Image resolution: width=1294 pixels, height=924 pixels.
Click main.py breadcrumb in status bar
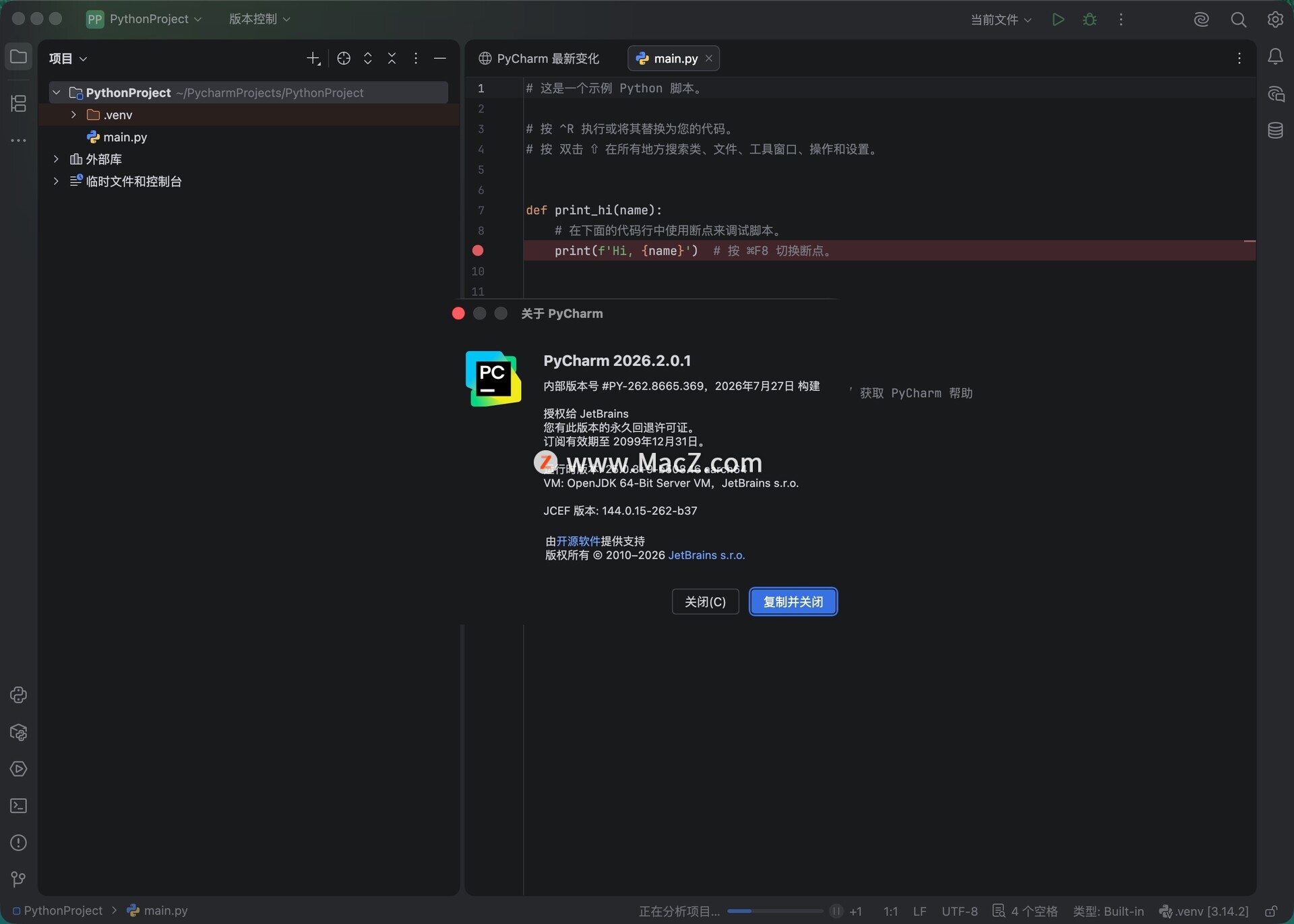(x=158, y=911)
